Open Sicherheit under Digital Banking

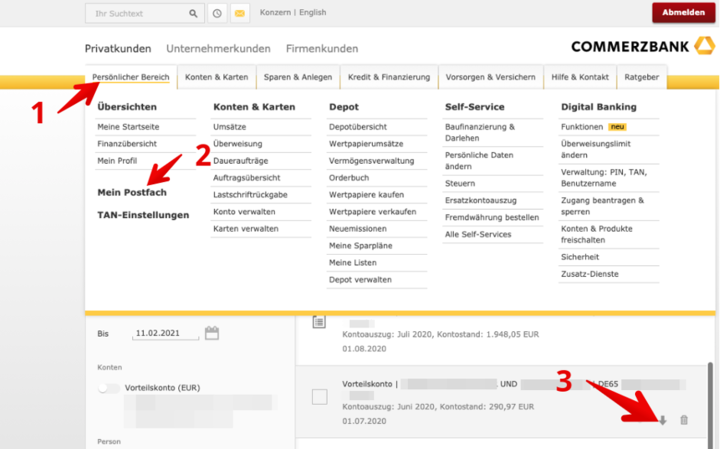pyautogui.click(x=580, y=257)
